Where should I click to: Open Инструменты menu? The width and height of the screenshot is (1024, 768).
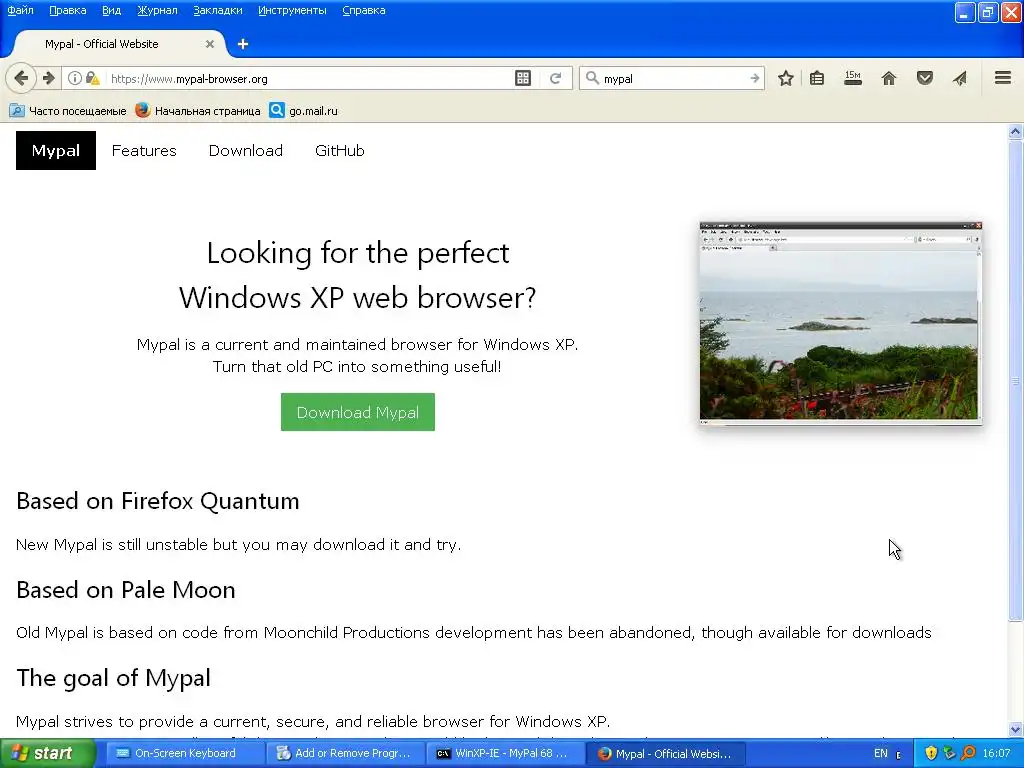[x=293, y=10]
